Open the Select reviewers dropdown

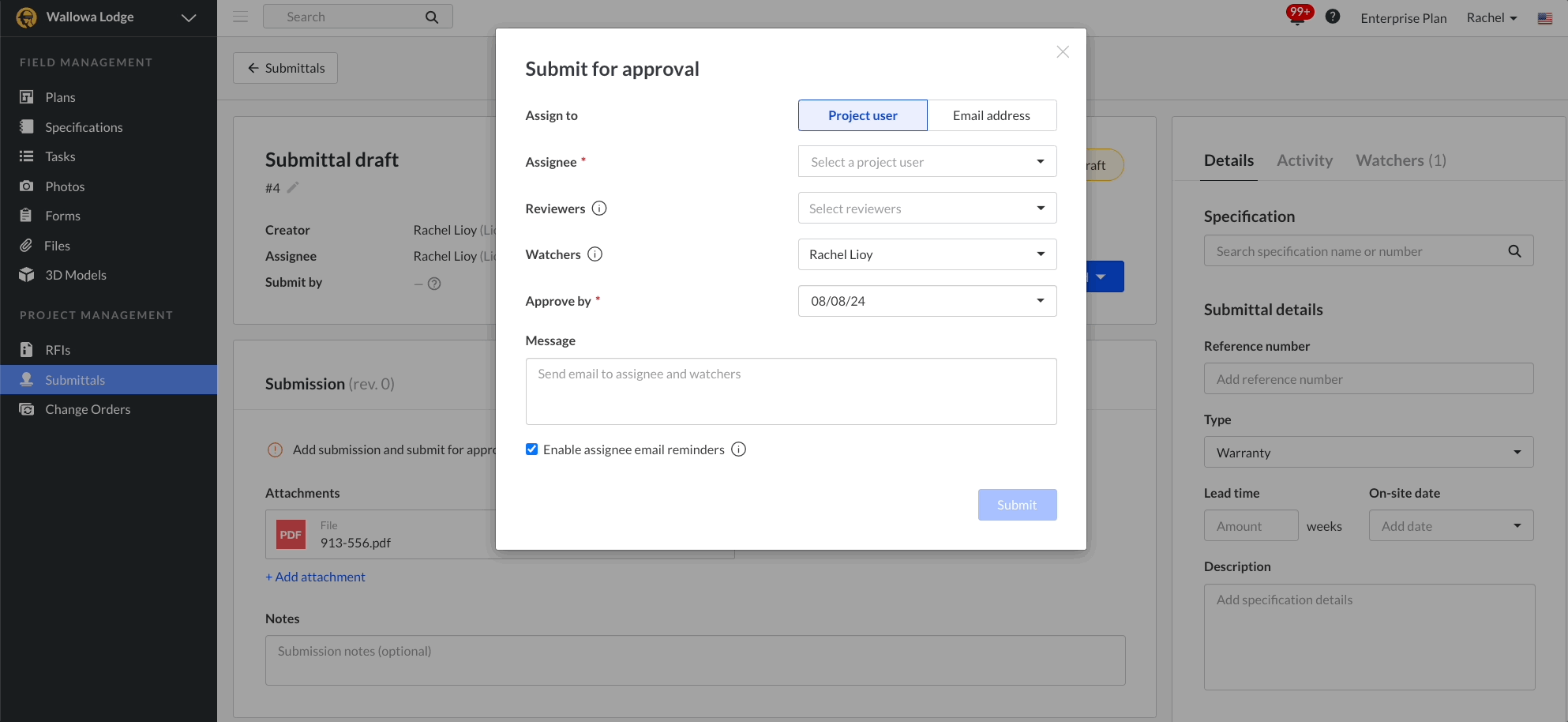click(928, 209)
